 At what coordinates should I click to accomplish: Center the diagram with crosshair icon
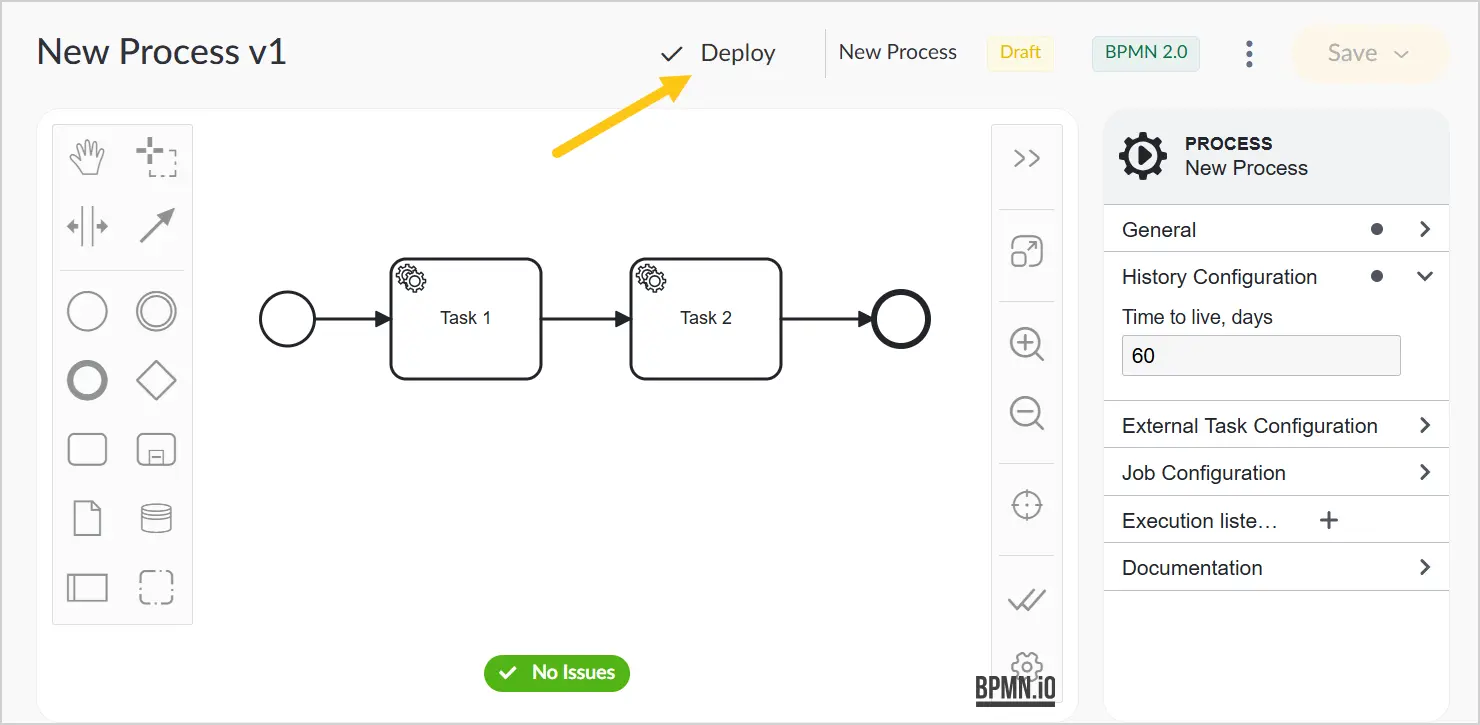1027,506
